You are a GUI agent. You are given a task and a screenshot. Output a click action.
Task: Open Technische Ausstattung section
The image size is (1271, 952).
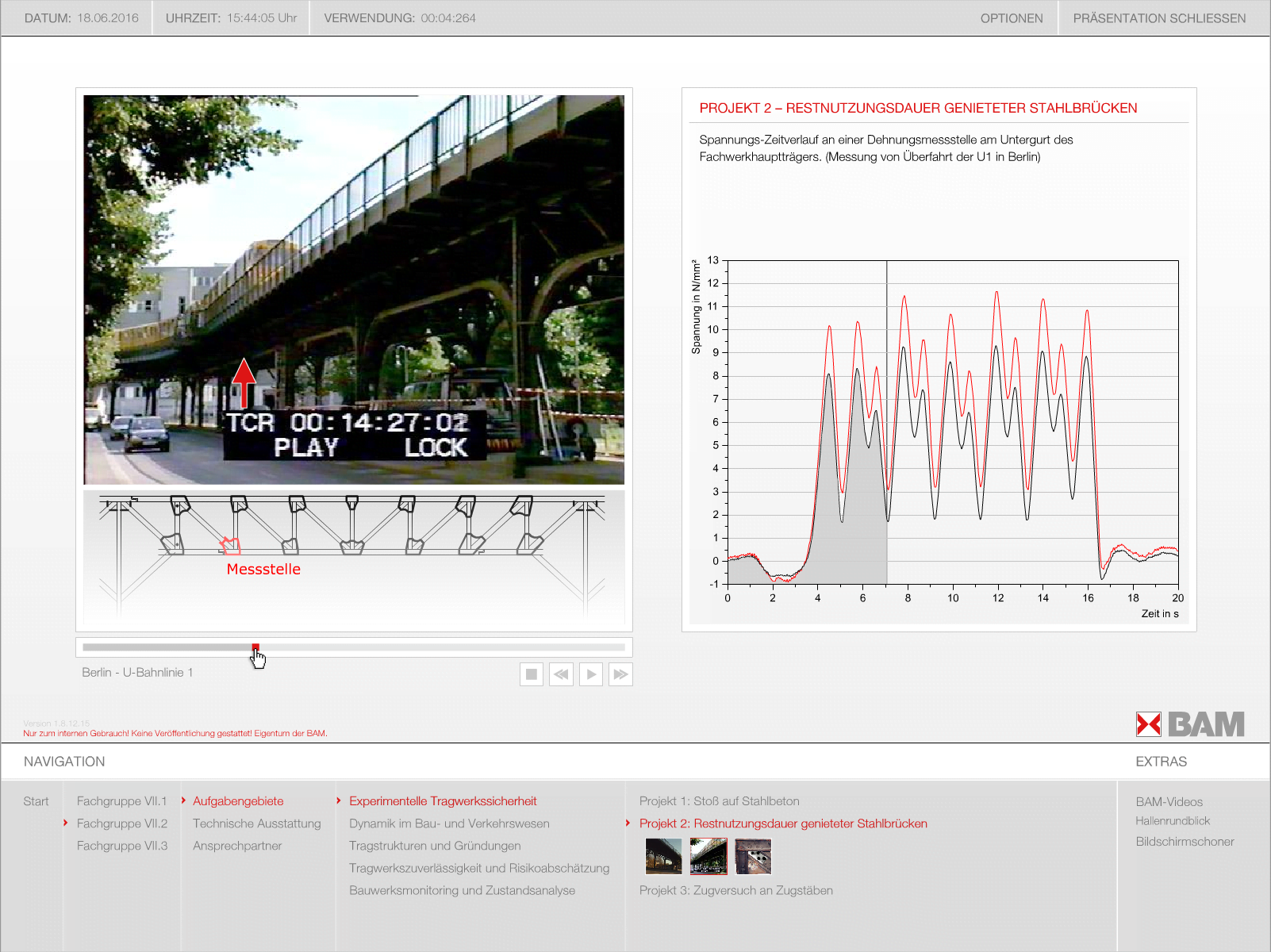[x=257, y=823]
